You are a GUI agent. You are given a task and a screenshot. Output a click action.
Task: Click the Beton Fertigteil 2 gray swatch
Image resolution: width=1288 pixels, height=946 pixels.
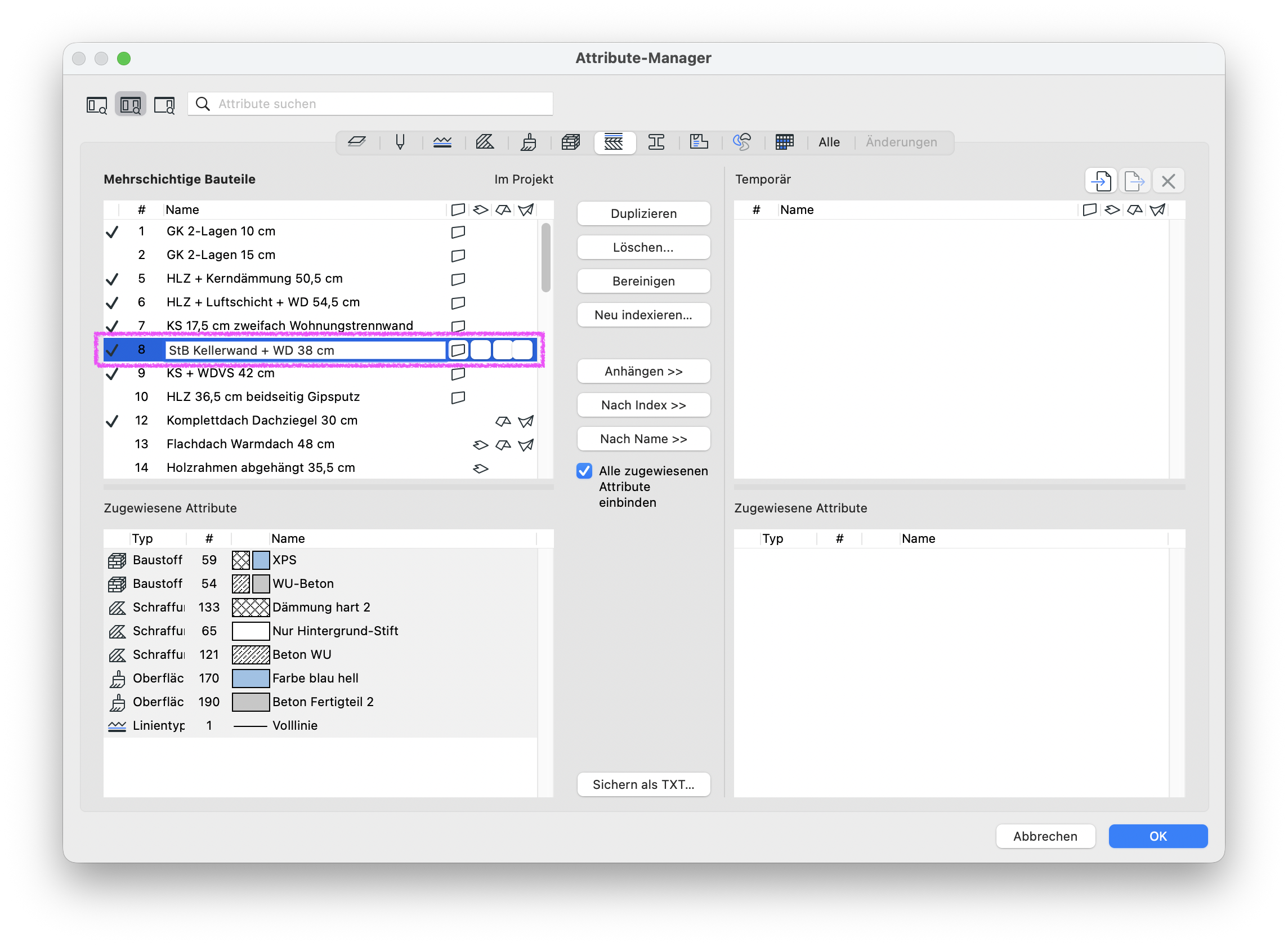coord(250,702)
